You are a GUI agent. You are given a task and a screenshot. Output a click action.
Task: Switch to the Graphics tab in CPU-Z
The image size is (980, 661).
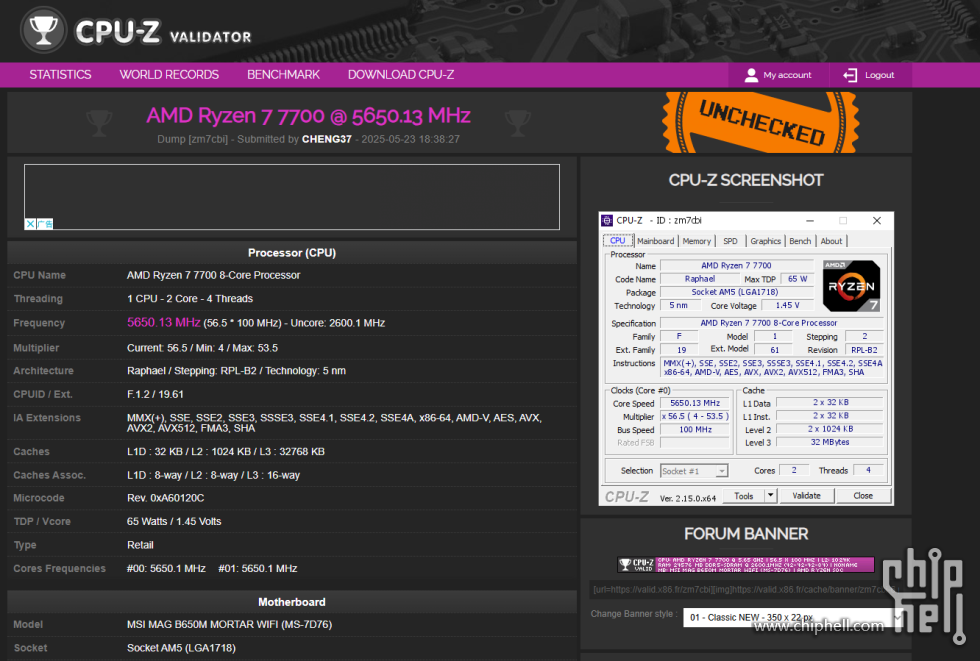(766, 241)
